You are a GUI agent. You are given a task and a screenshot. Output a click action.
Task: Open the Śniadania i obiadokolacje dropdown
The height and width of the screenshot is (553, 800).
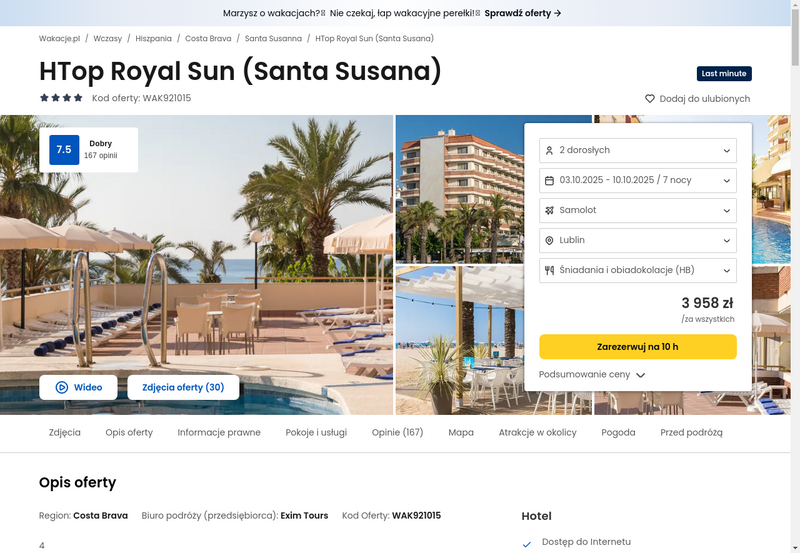[638, 270]
